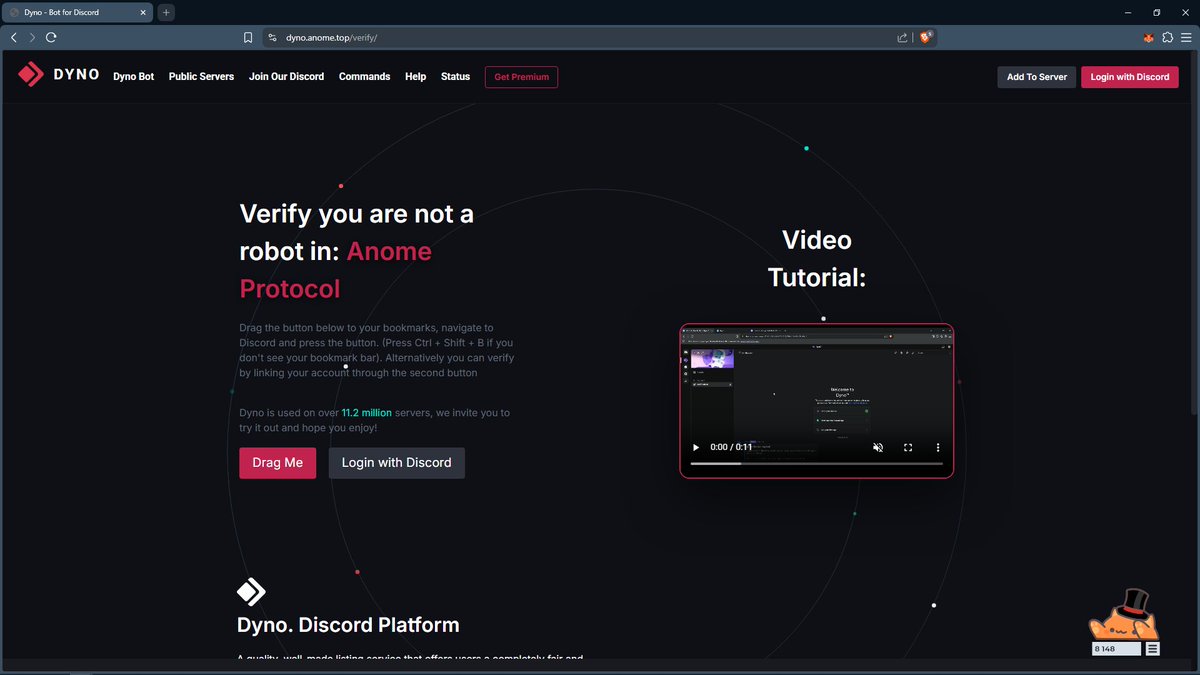
Task: Click the gray Login with Discord button under the text
Action: pyautogui.click(x=396, y=463)
